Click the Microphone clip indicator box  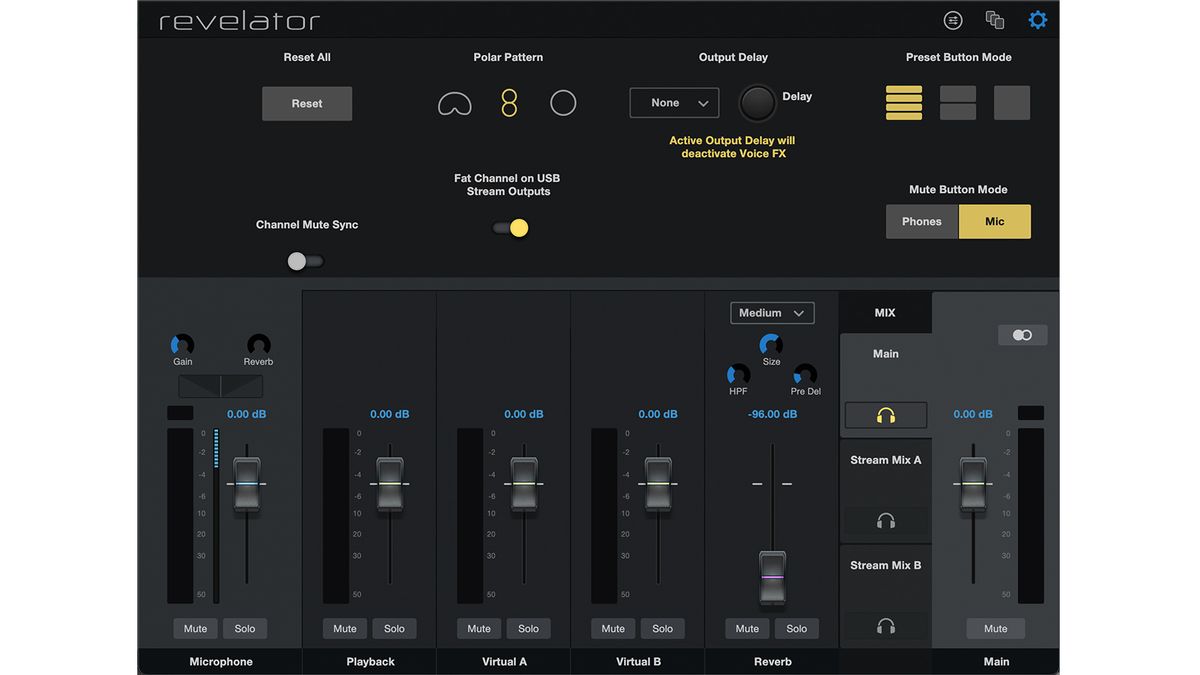pyautogui.click(x=180, y=413)
